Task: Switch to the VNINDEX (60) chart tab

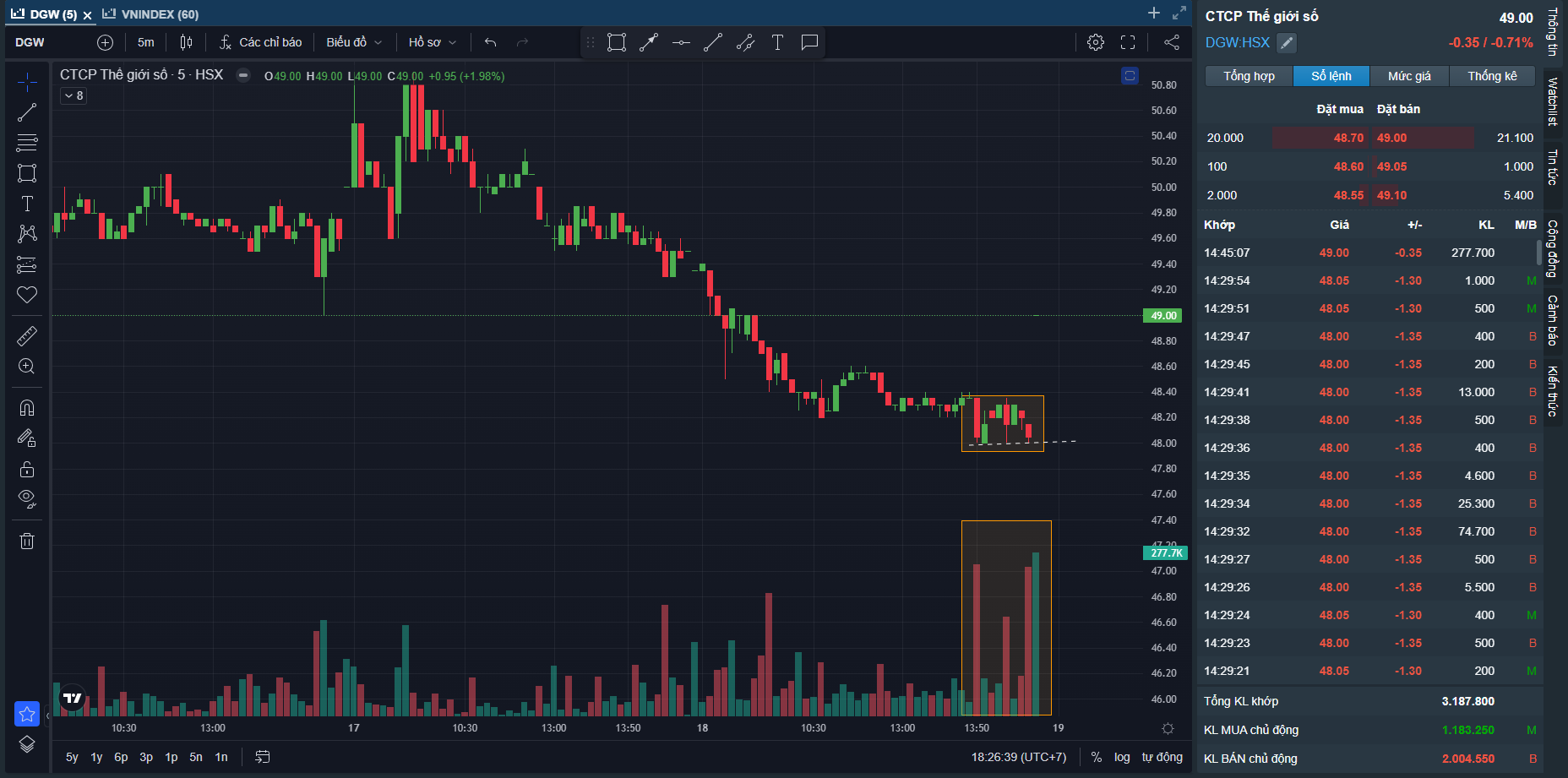Action: [x=150, y=14]
